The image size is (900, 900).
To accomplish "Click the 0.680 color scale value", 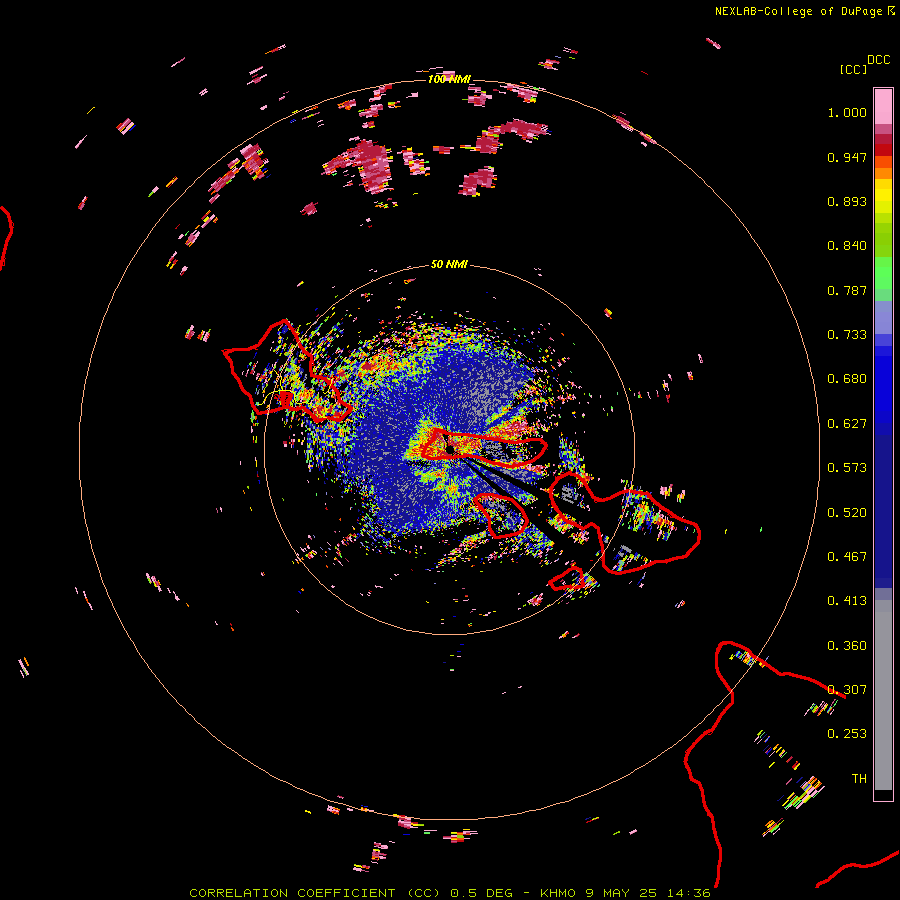I will [847, 379].
